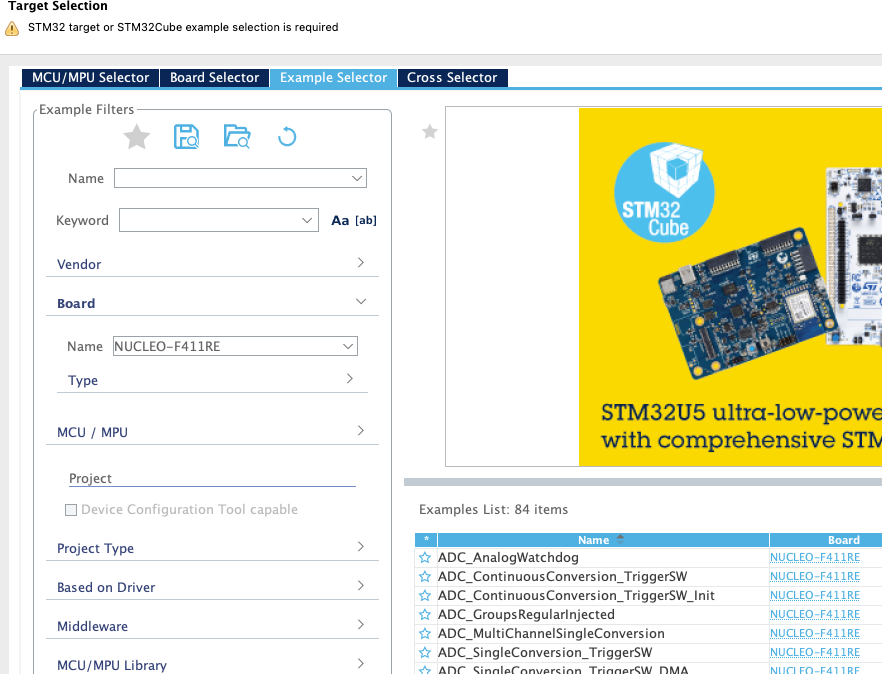
Task: Click the star column header in examples table
Action: click(426, 540)
